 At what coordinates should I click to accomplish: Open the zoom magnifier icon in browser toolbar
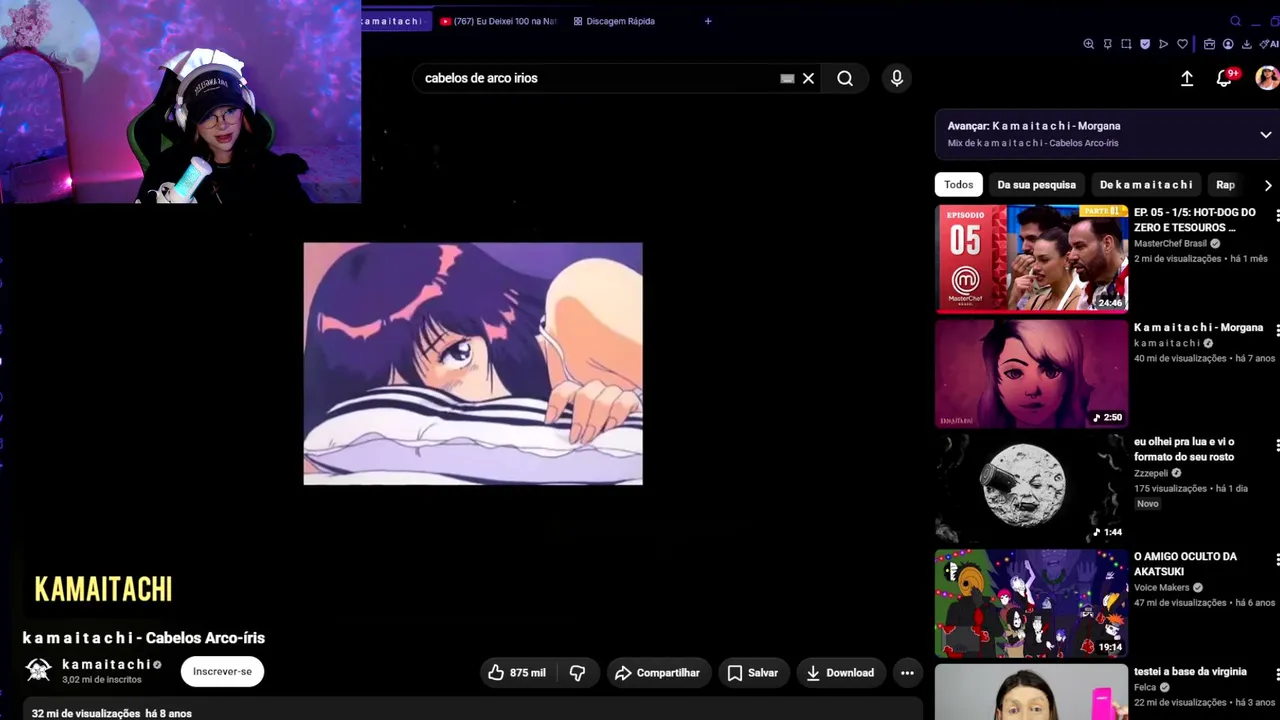tap(1089, 44)
